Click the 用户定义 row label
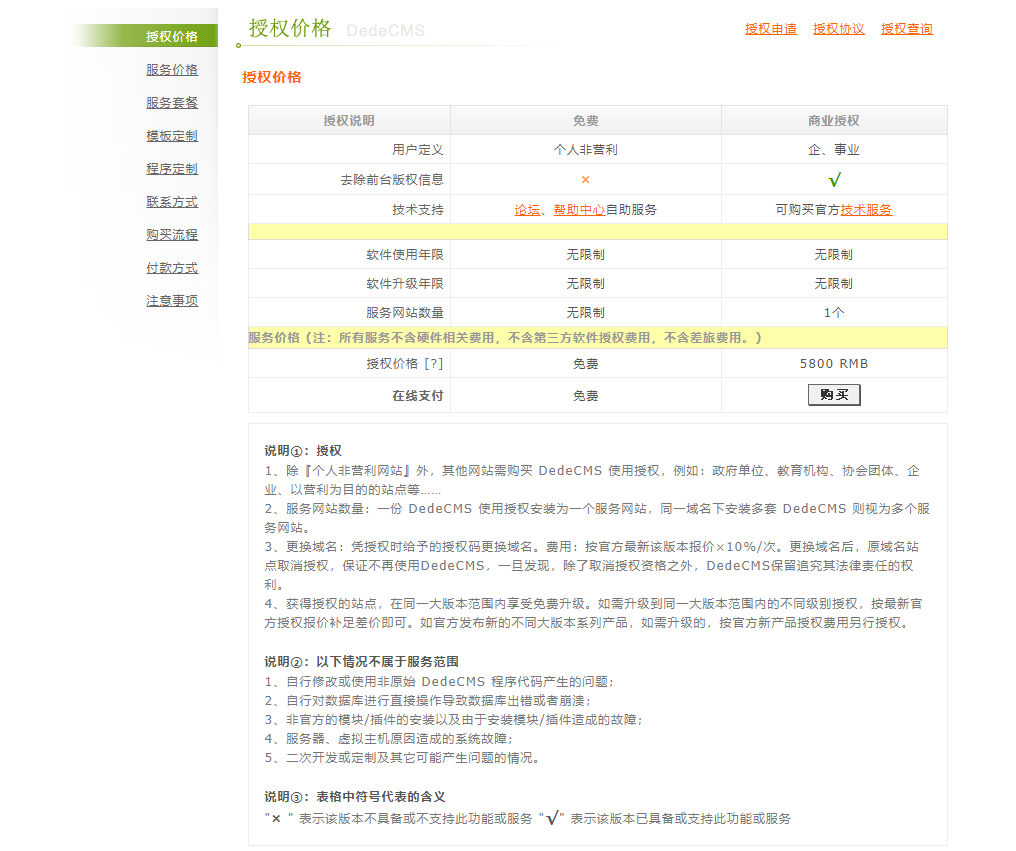 pos(418,150)
